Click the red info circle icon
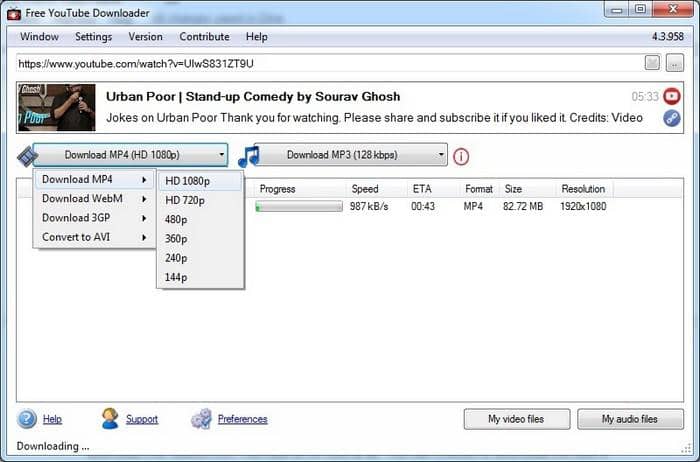Screen dimensions: 700x462 [x=461, y=157]
